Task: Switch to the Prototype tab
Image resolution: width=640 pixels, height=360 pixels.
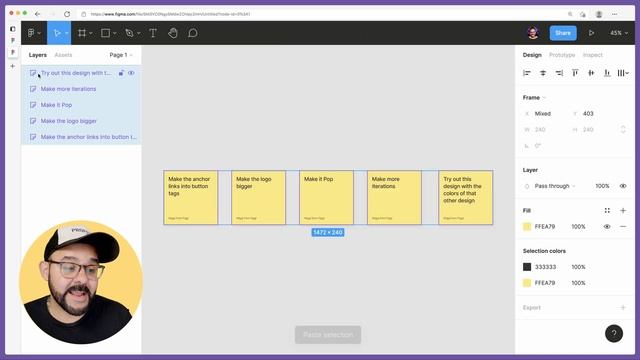Action: pyautogui.click(x=562, y=55)
